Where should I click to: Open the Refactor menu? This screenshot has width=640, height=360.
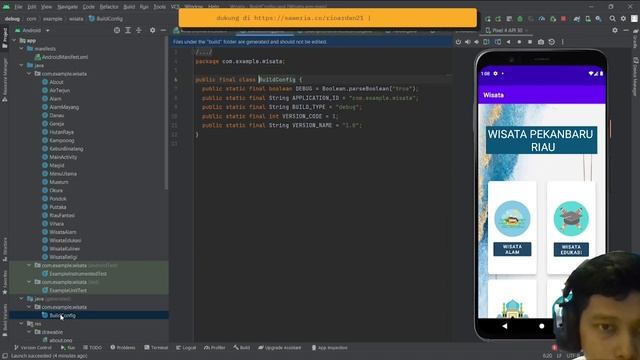click(109, 7)
